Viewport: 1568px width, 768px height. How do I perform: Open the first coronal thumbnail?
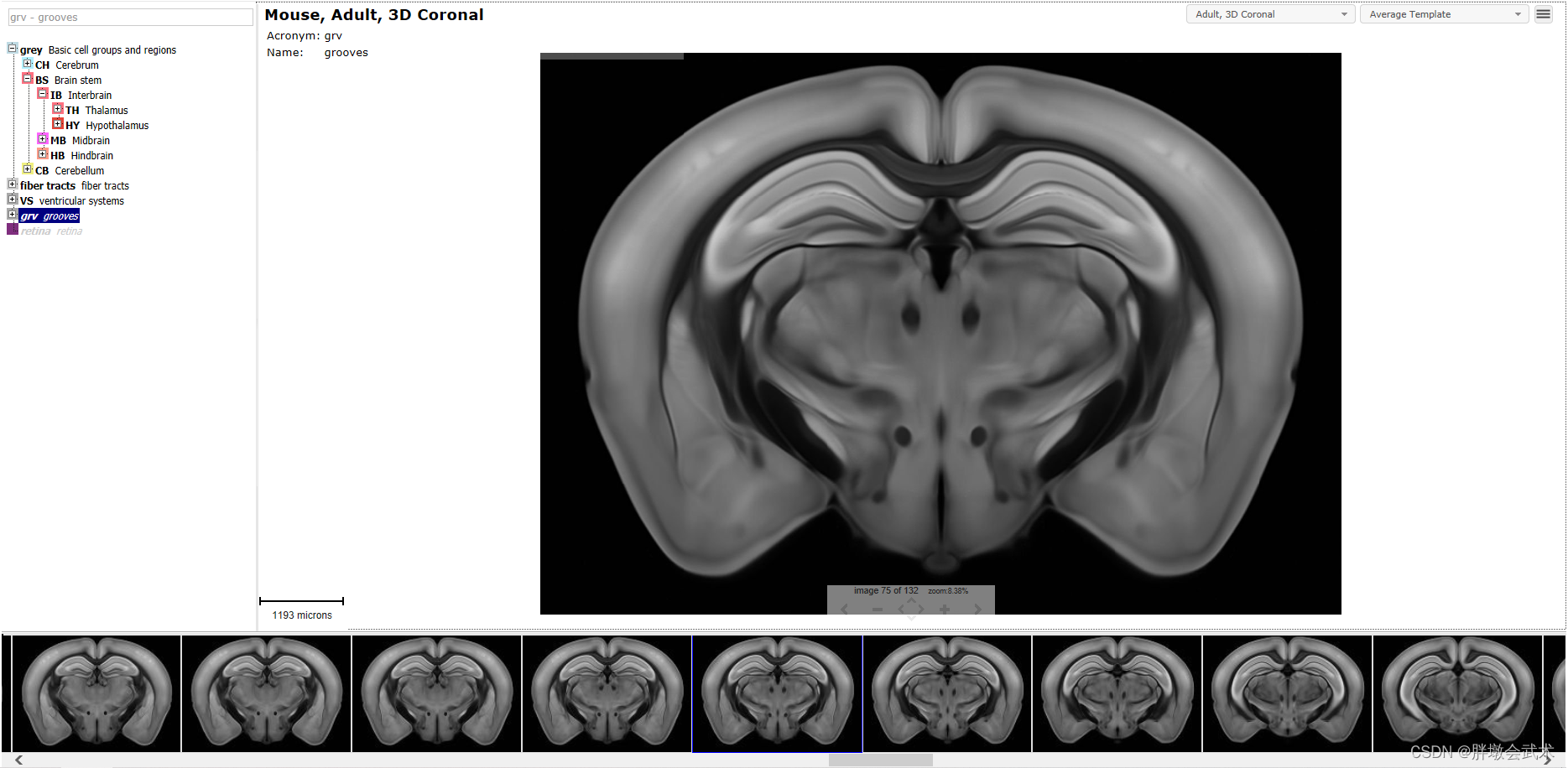tap(96, 693)
